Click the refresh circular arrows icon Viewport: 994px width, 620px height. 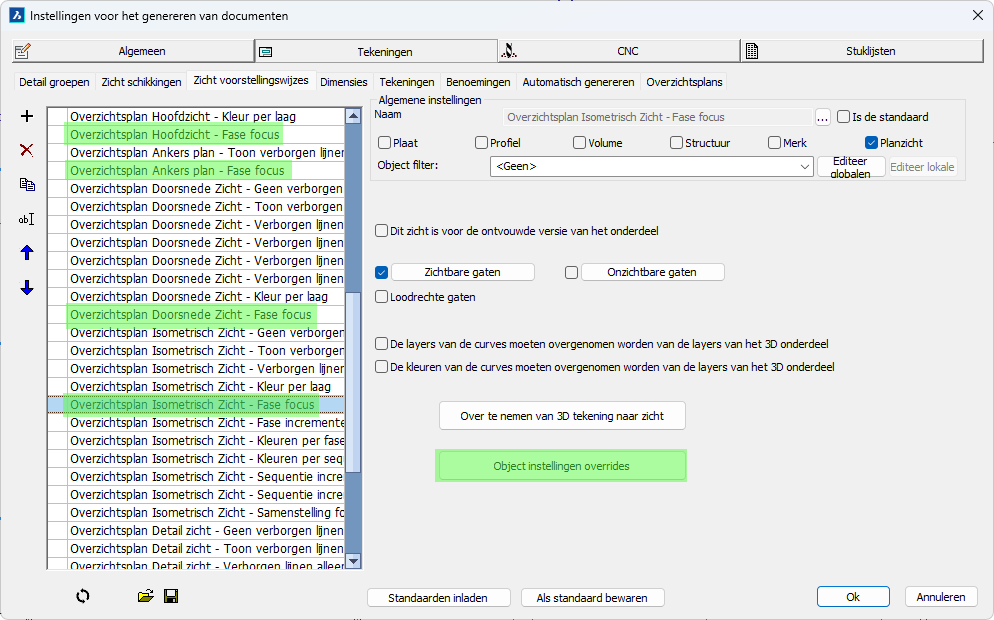83,596
